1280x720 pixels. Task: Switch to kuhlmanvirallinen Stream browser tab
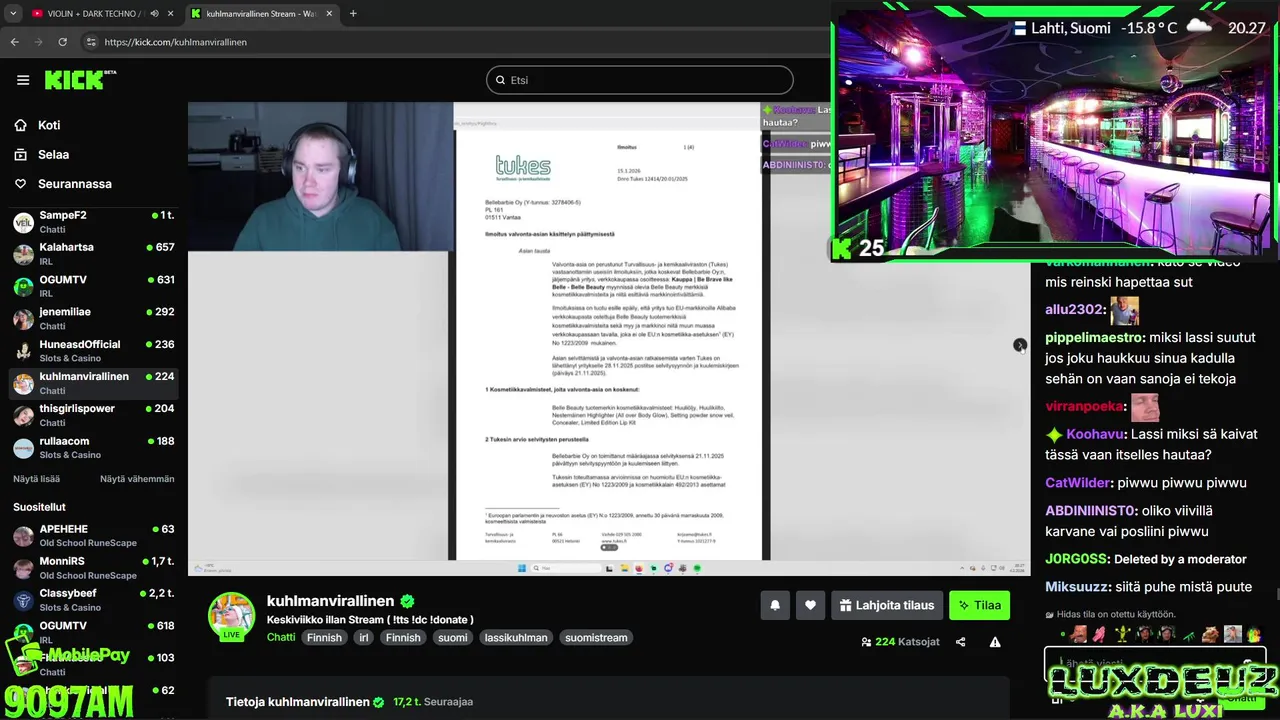click(x=262, y=13)
